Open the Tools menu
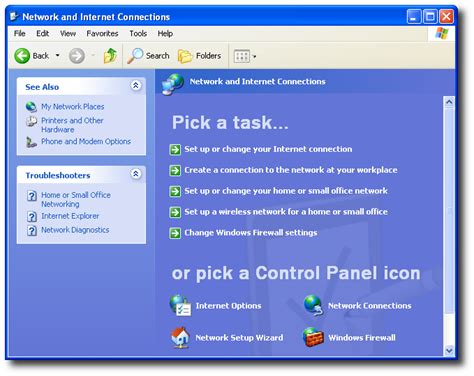The height and width of the screenshot is (376, 474). click(x=138, y=33)
